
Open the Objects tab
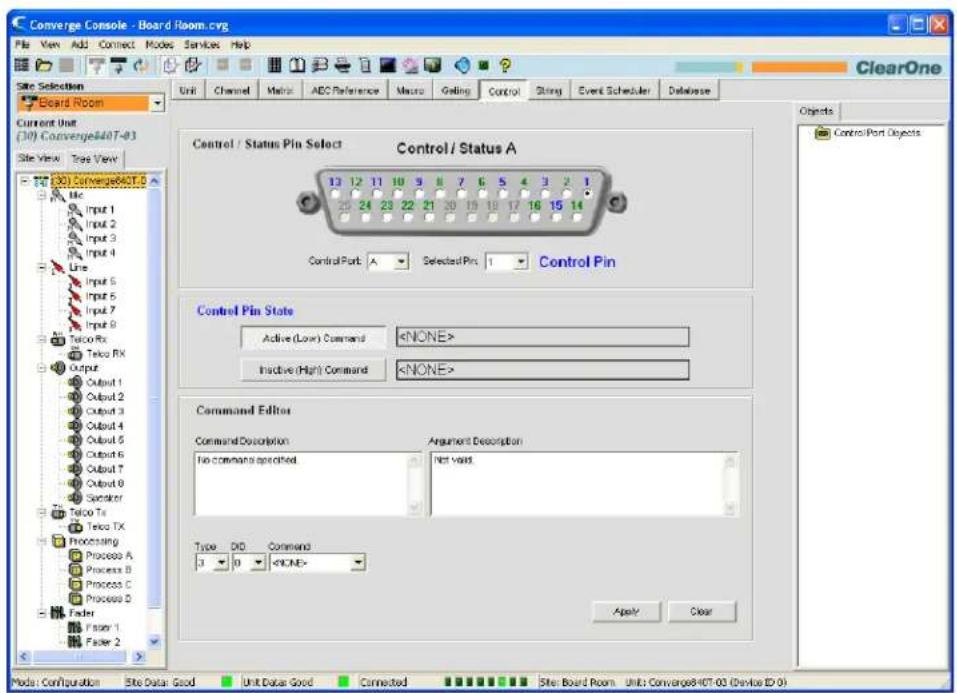tap(816, 111)
